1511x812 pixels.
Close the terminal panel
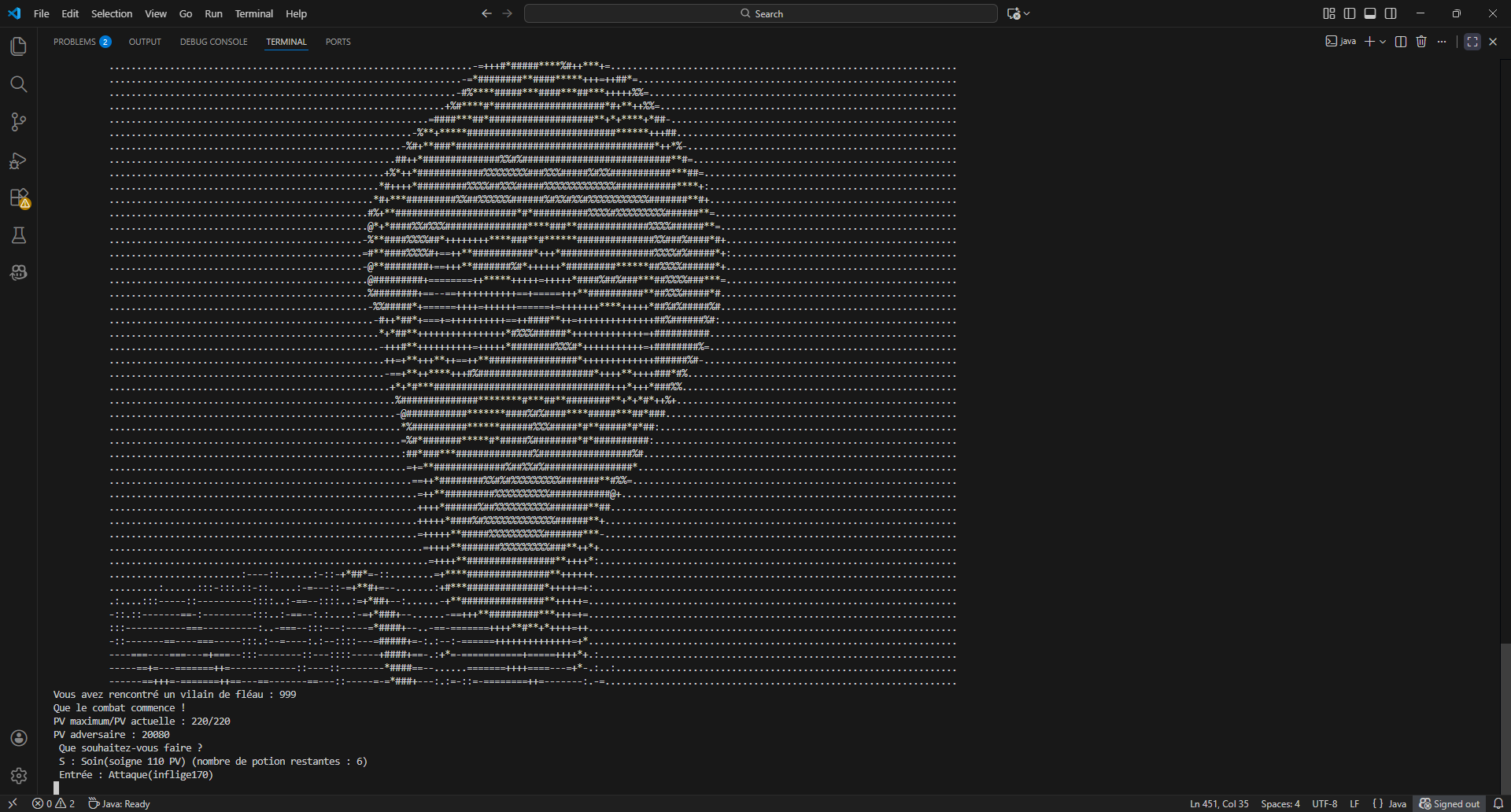pyautogui.click(x=1493, y=42)
